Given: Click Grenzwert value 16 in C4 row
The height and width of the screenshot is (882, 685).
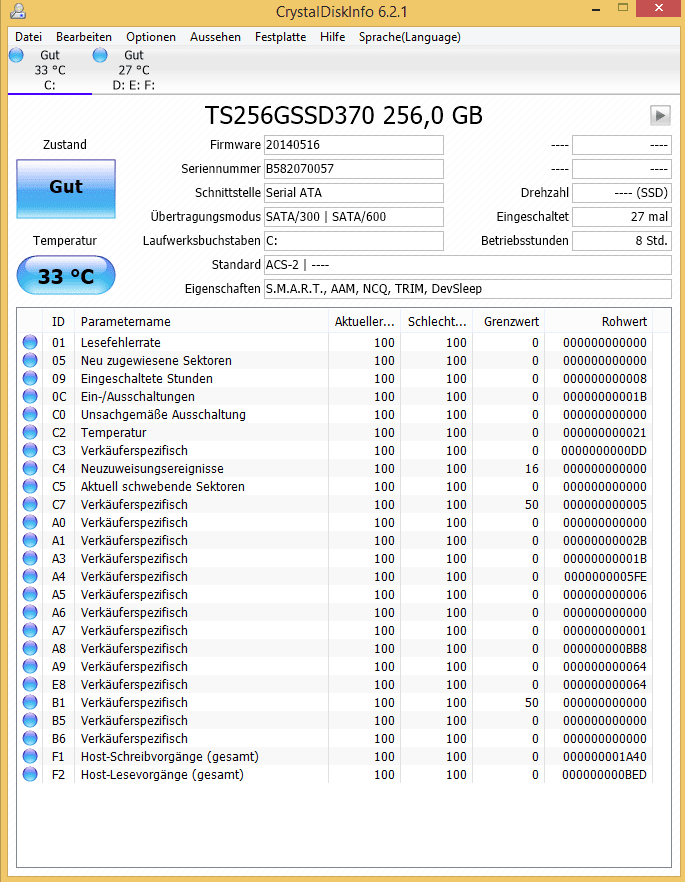Looking at the screenshot, I should [531, 469].
